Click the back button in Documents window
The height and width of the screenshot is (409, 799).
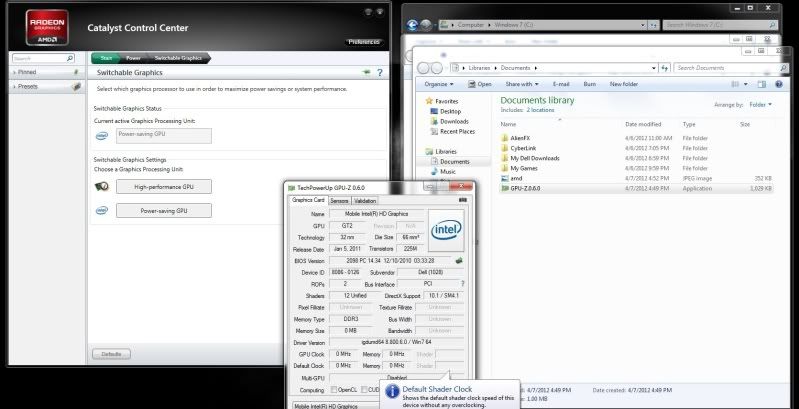click(423, 68)
